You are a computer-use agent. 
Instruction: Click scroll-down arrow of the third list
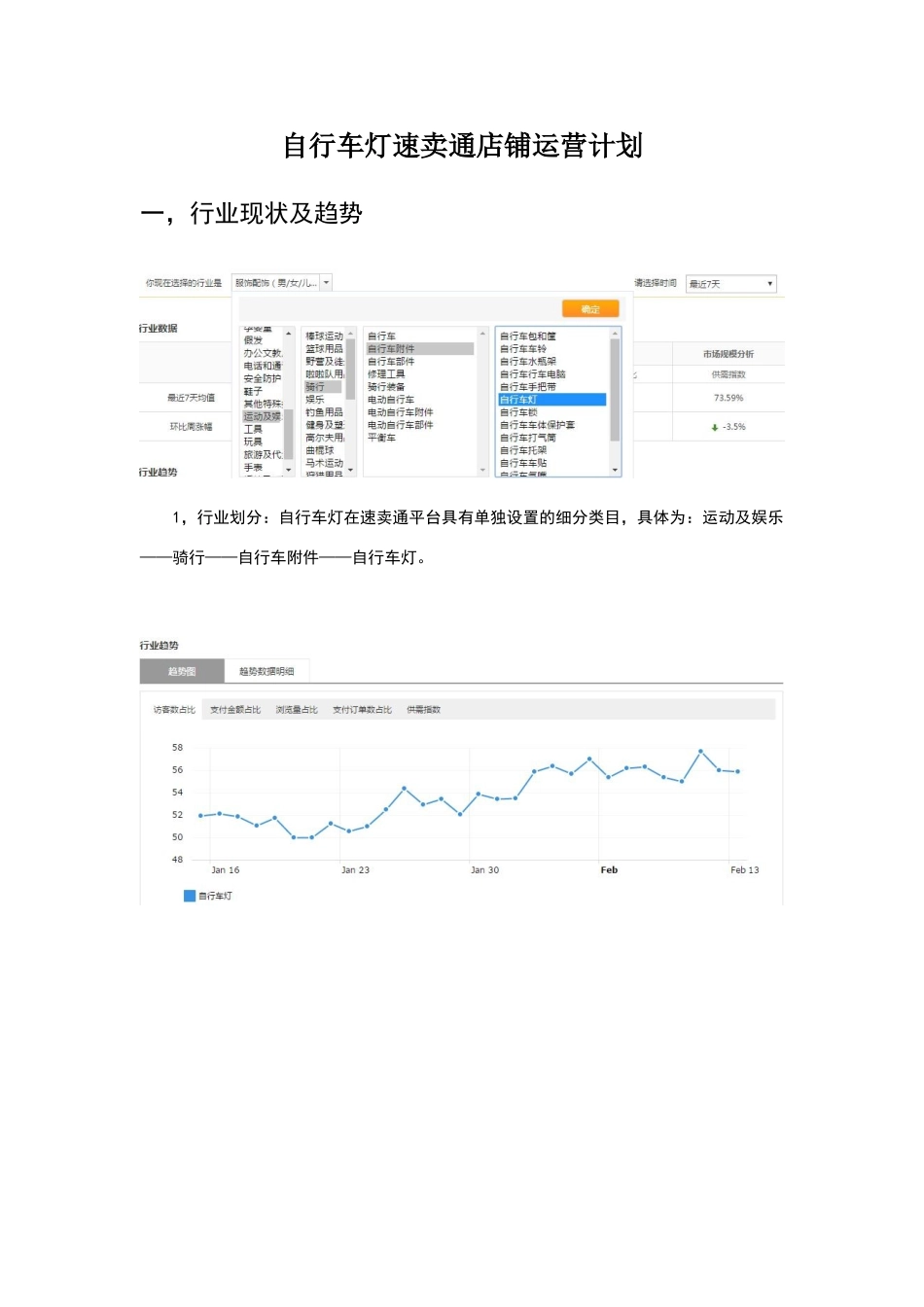pyautogui.click(x=482, y=470)
